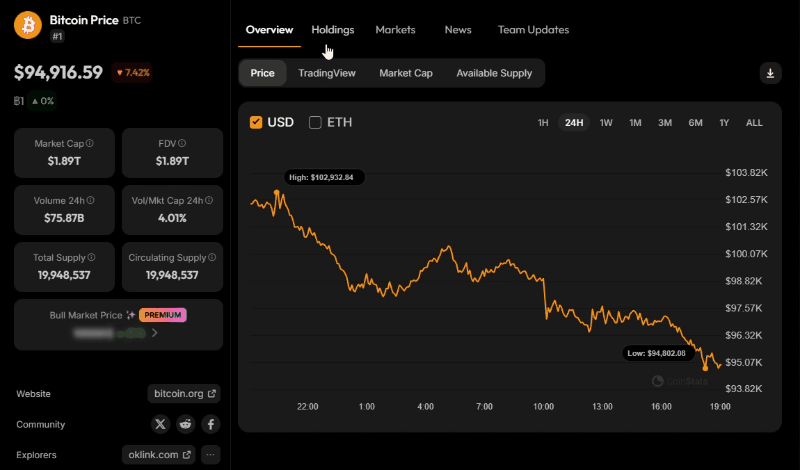Expand the Bull Market Price chevron
Viewport: 800px width, 470px height.
coord(154,332)
